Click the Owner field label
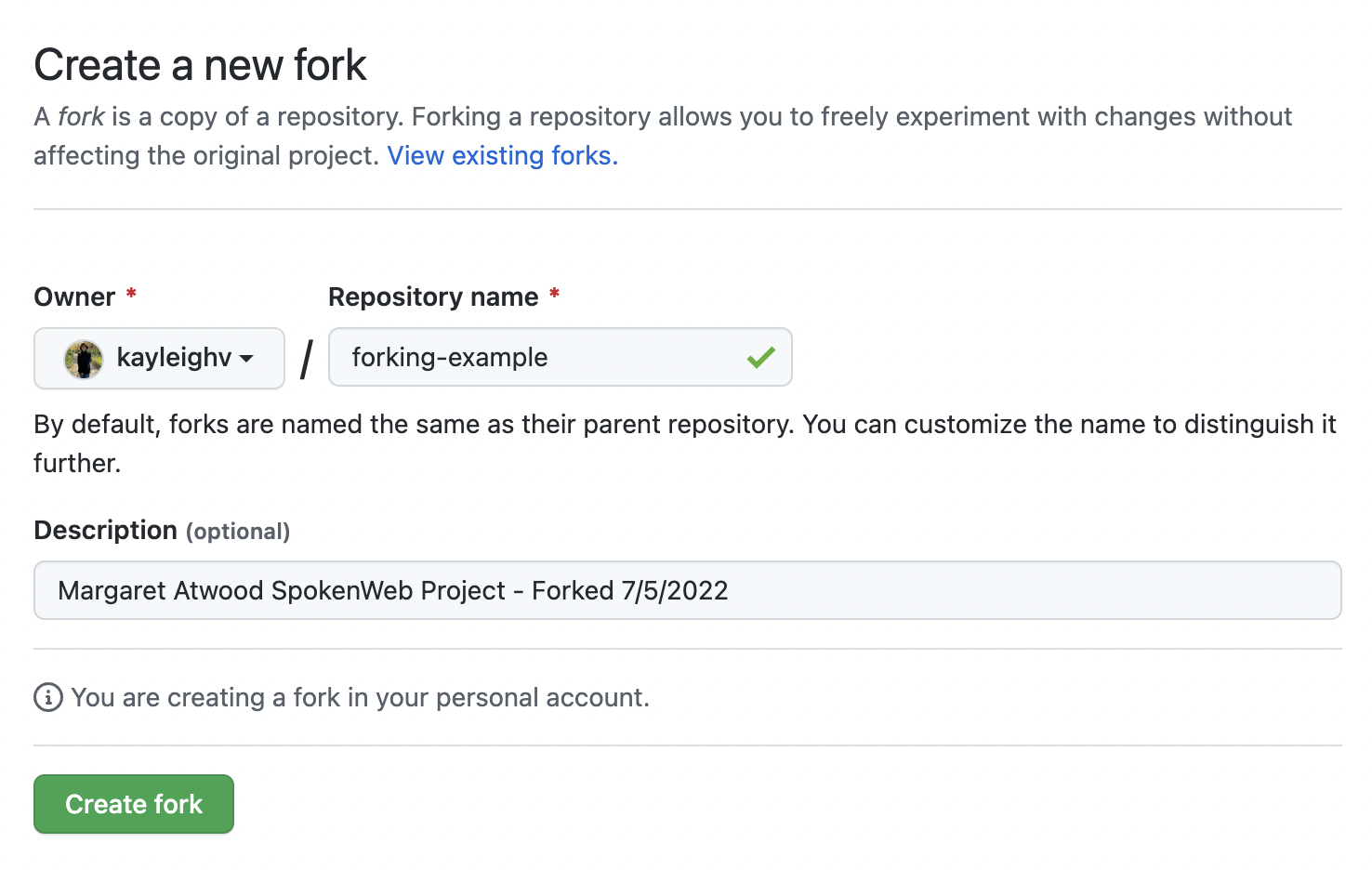The height and width of the screenshot is (883, 1372). (x=74, y=297)
